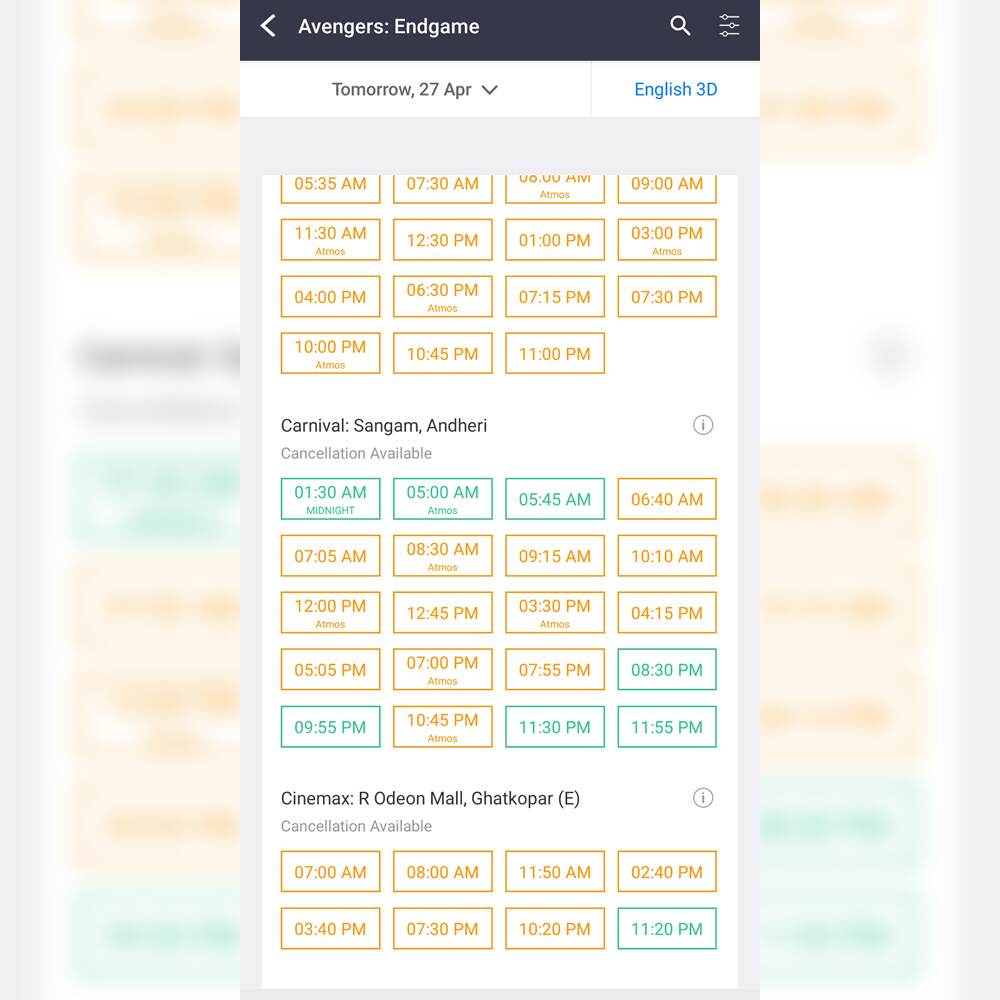
Task: Open the Cinemax: R Odeon Mall, Ghatkopar title
Action: point(430,798)
